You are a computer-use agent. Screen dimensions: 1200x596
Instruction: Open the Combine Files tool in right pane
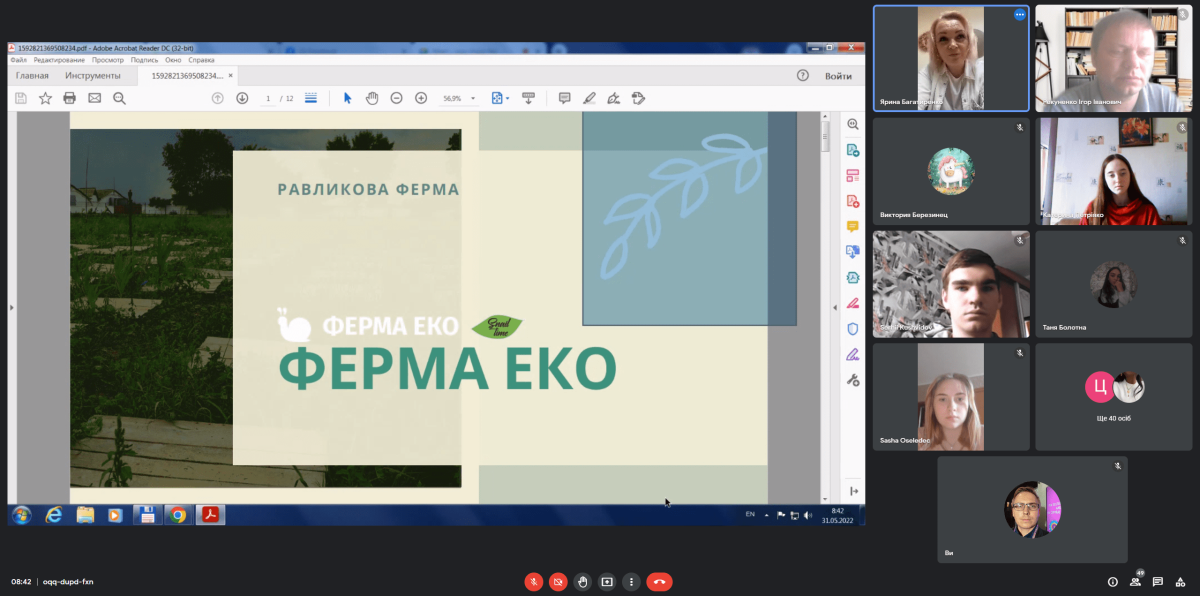point(853,252)
